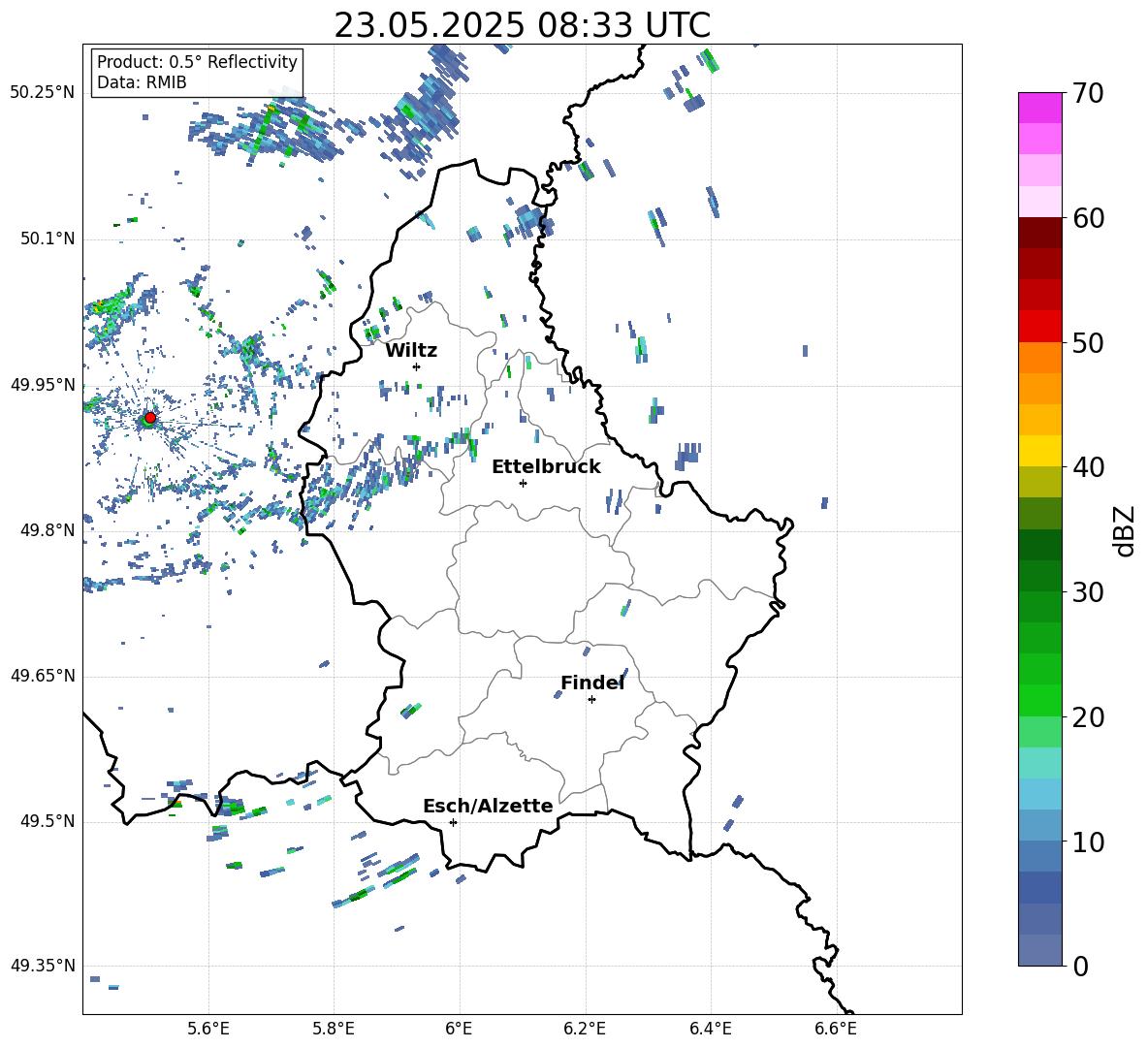1148x1048 pixels.
Task: Click the Esch/Alzette city label
Action: 489,806
